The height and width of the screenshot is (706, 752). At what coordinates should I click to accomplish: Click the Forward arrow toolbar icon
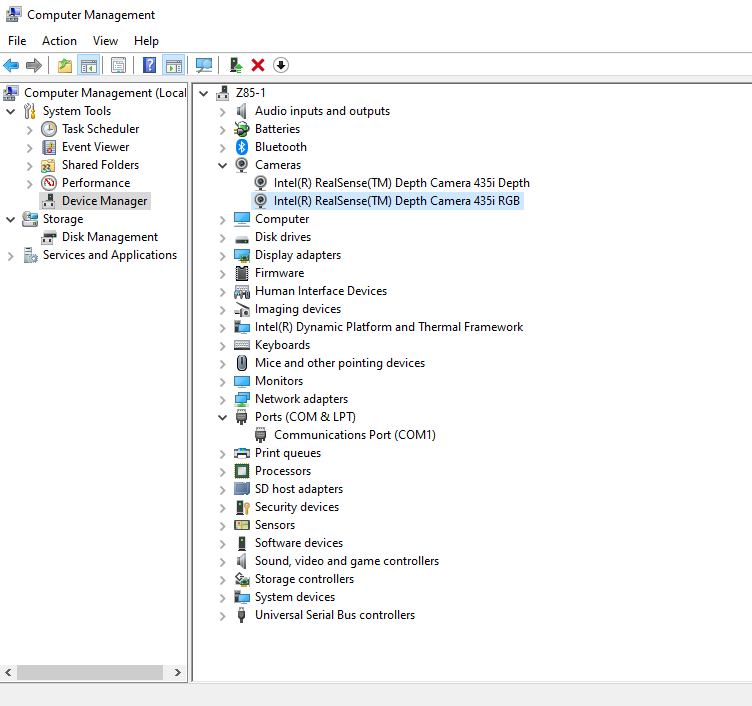click(34, 65)
